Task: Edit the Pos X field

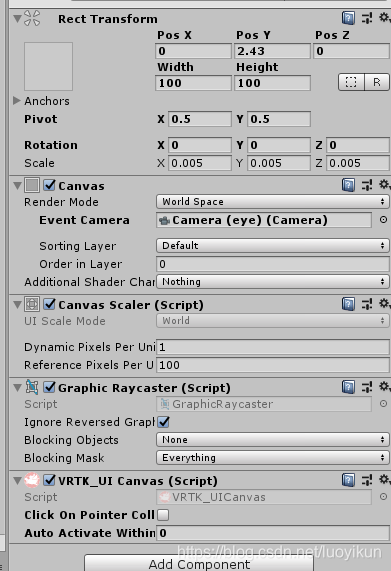Action: pyautogui.click(x=193, y=51)
